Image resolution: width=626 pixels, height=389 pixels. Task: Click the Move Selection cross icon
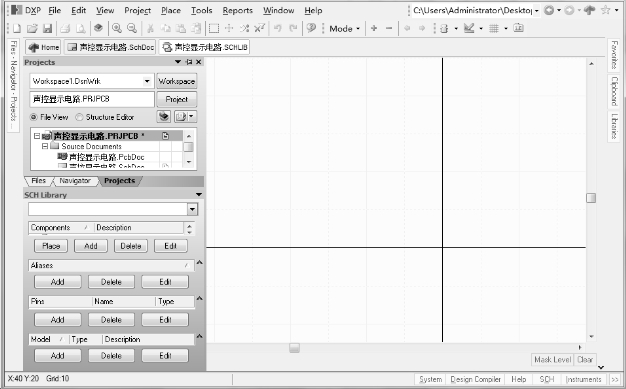click(229, 28)
